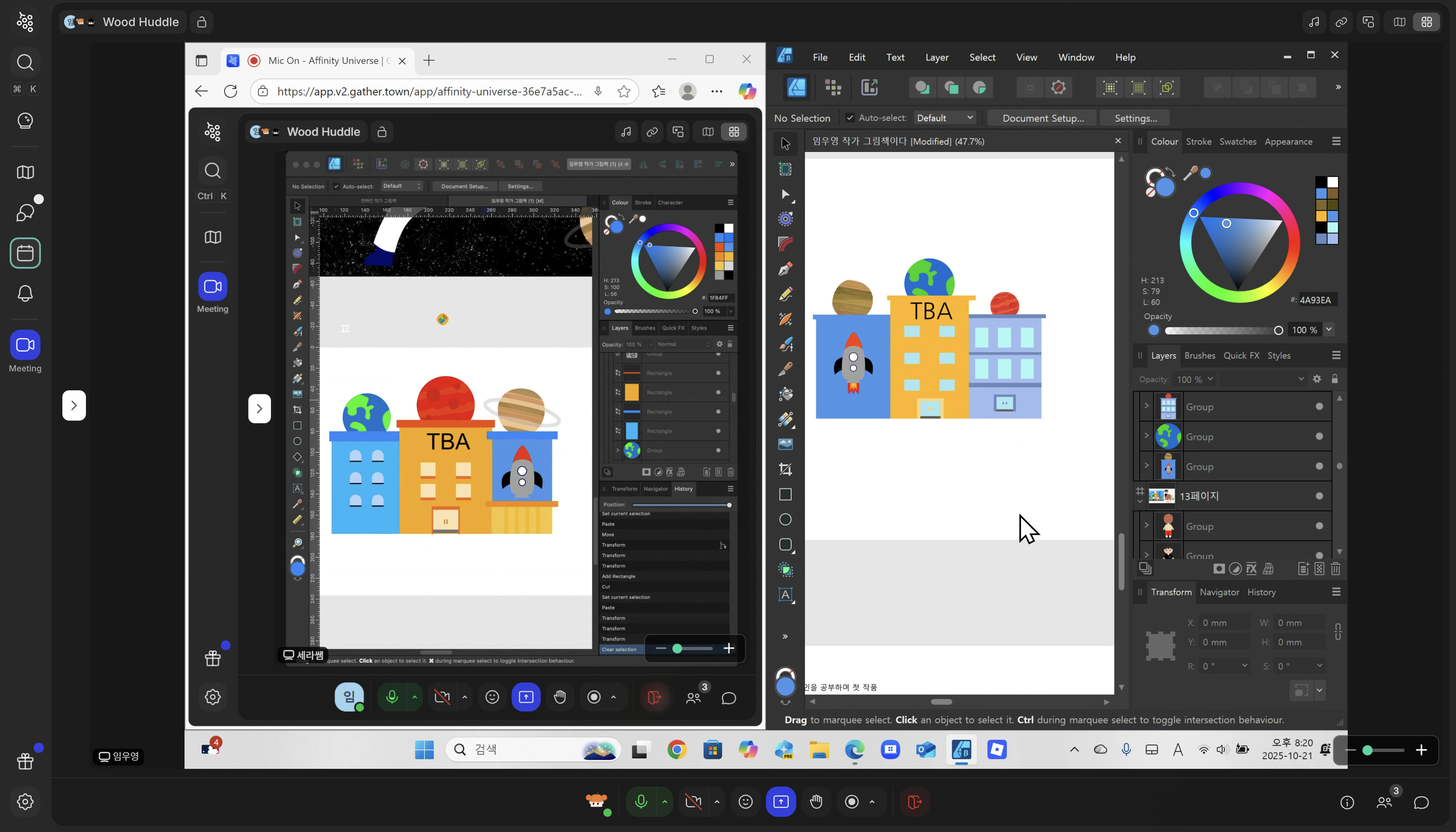Expand the first Group layer

coord(1146,406)
